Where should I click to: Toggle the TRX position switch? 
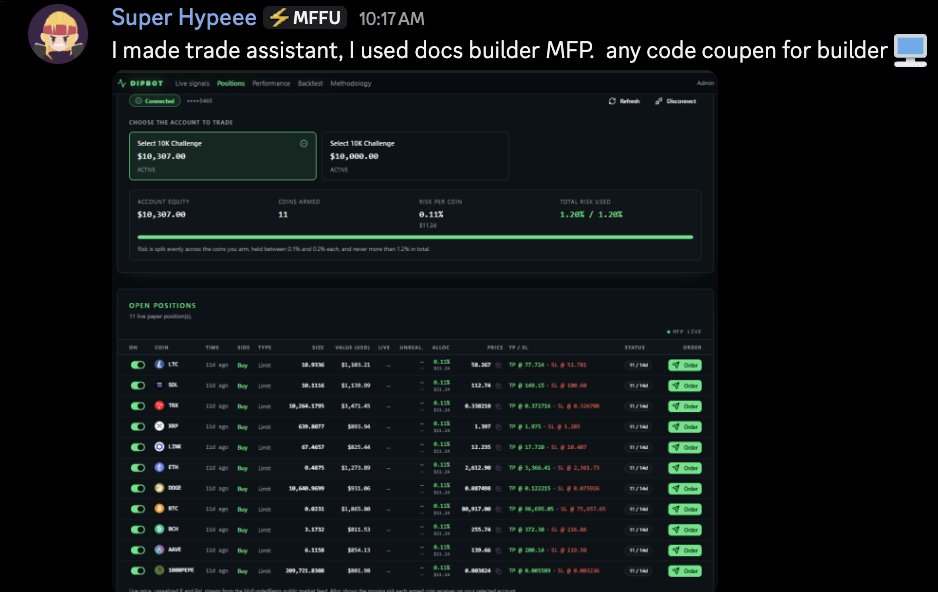138,406
